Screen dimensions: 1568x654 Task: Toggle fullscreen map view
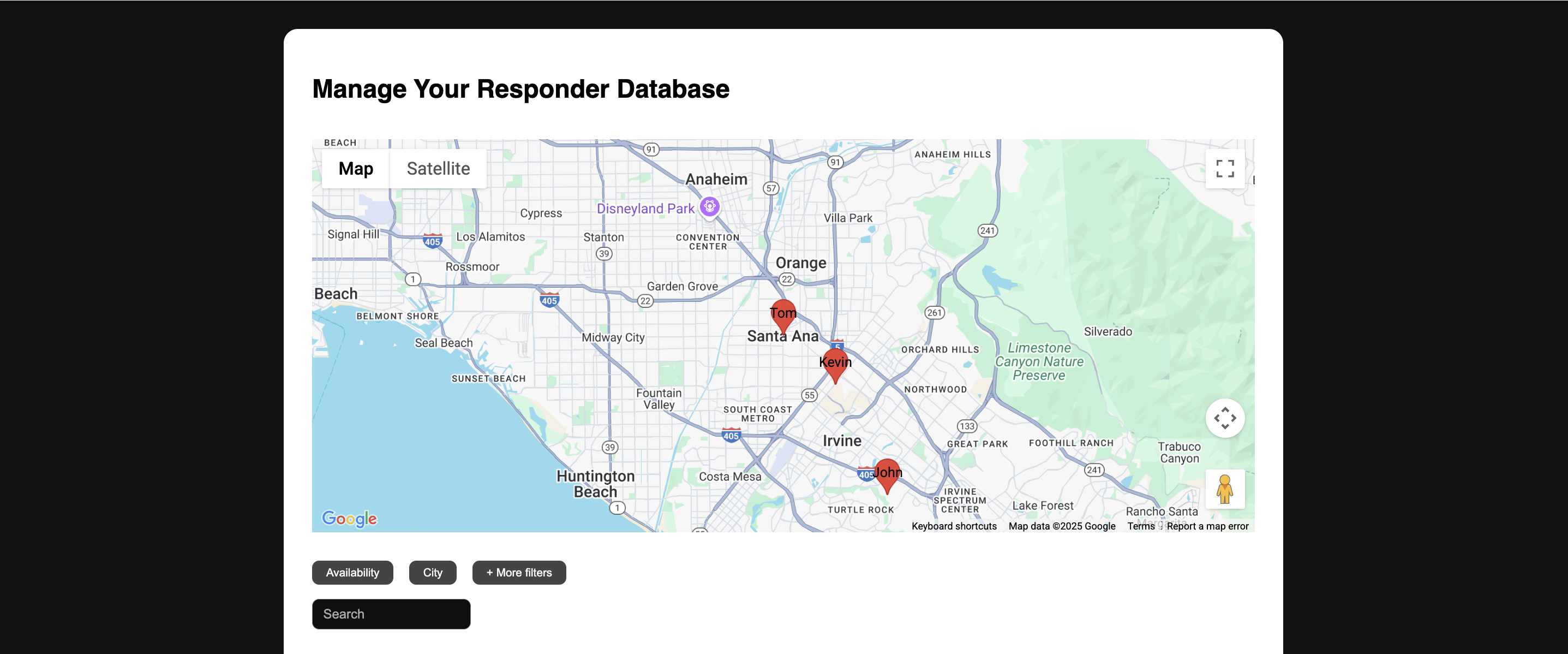[x=1224, y=169]
